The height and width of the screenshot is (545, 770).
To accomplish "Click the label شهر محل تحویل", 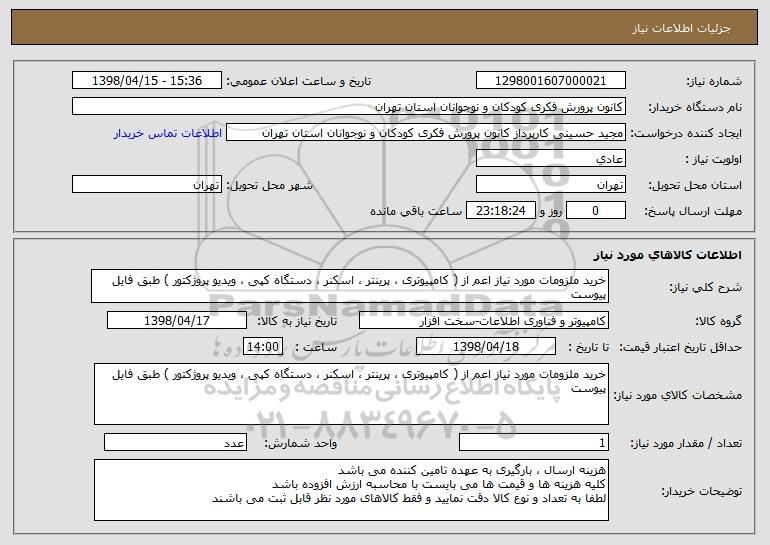I will pyautogui.click(x=269, y=186).
